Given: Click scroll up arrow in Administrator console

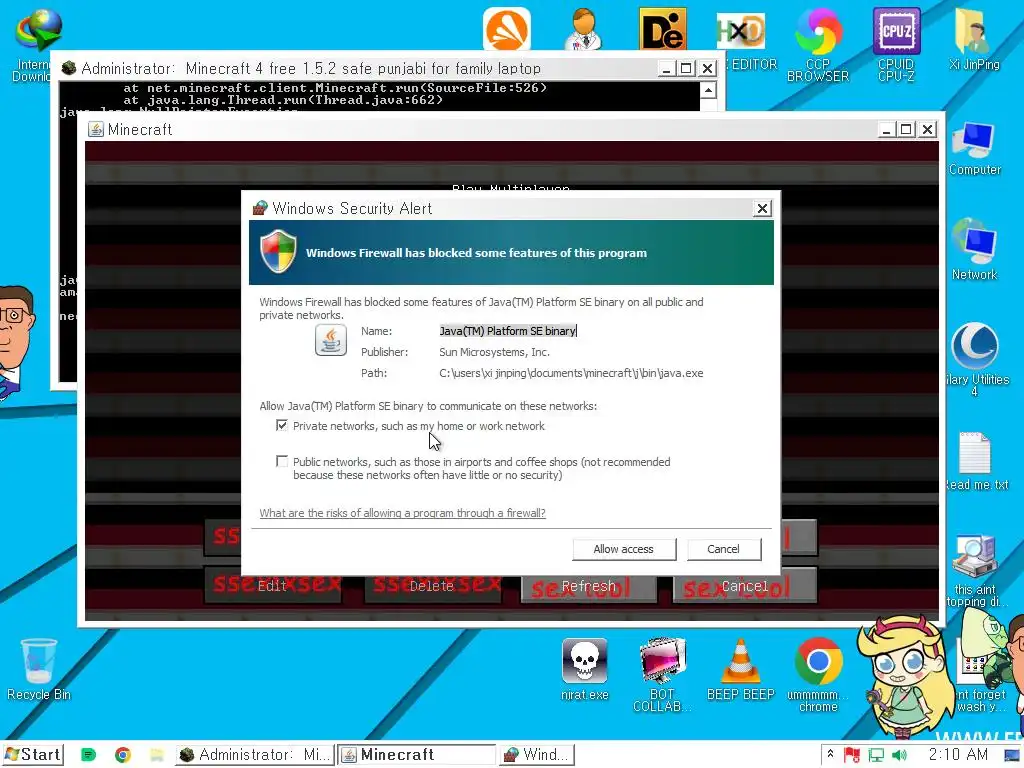Looking at the screenshot, I should 709,90.
